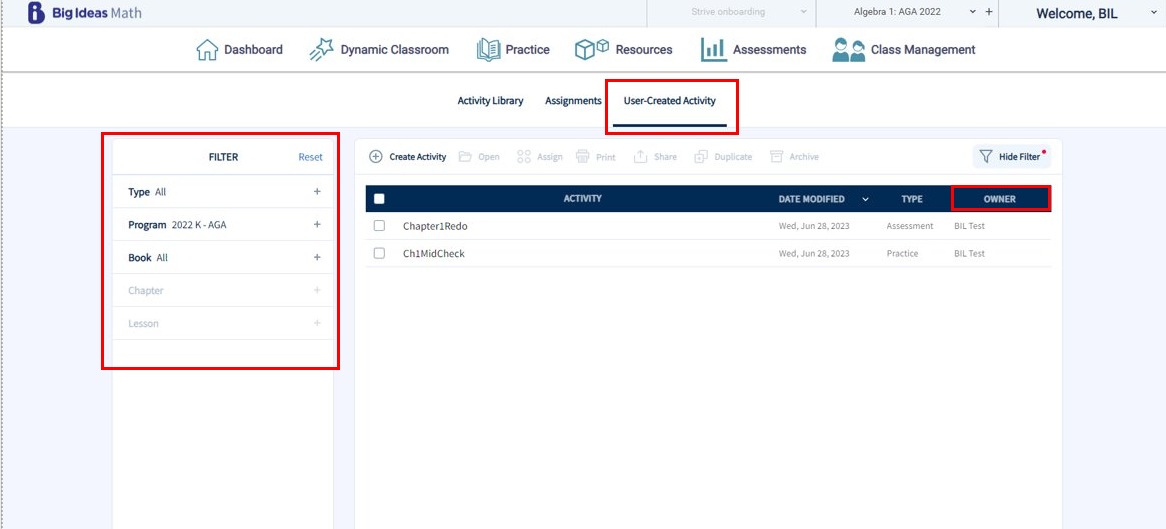Click the Duplicate button label
This screenshot has height=529, width=1166.
(x=733, y=157)
